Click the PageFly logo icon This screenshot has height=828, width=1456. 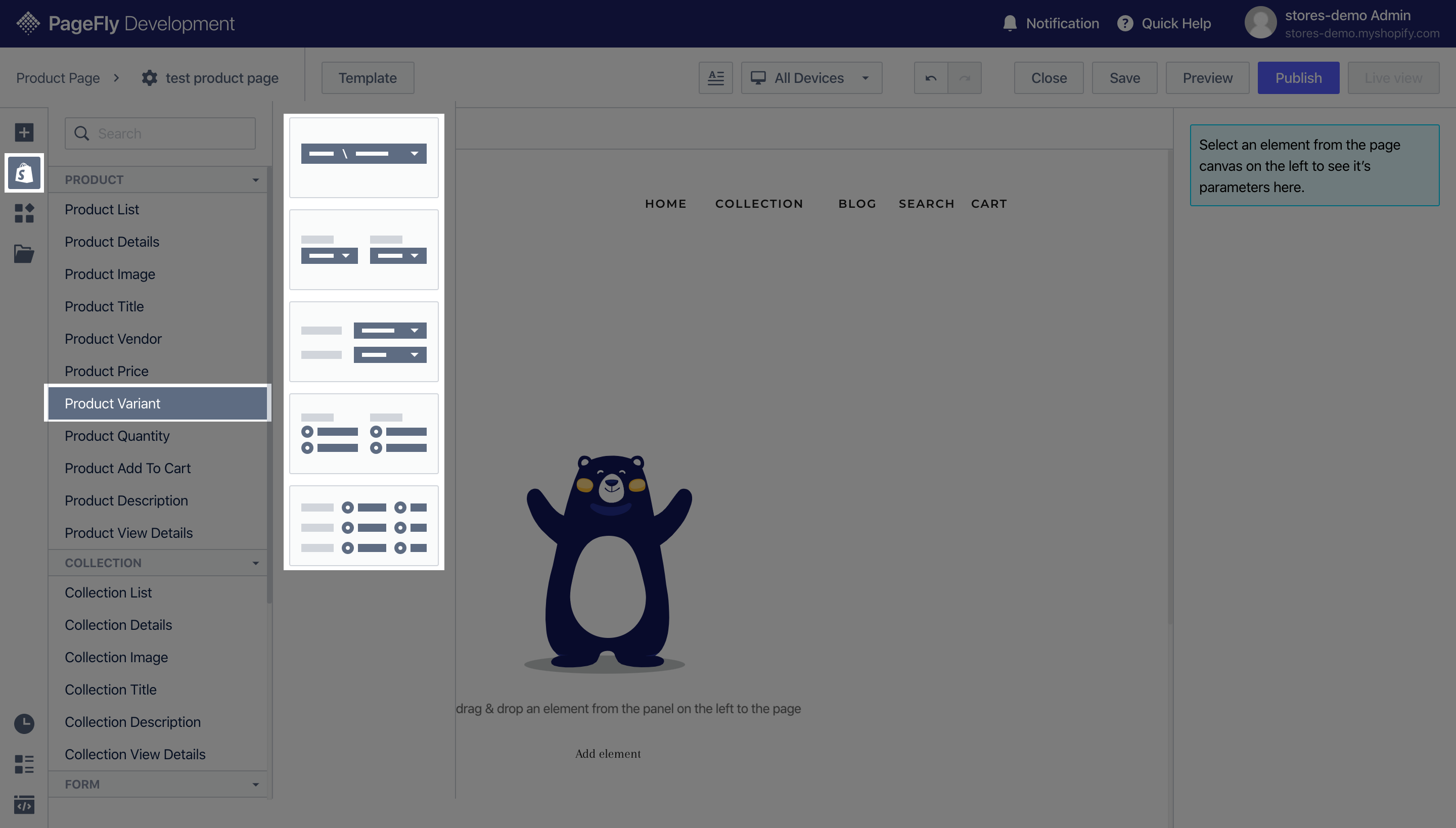click(28, 23)
